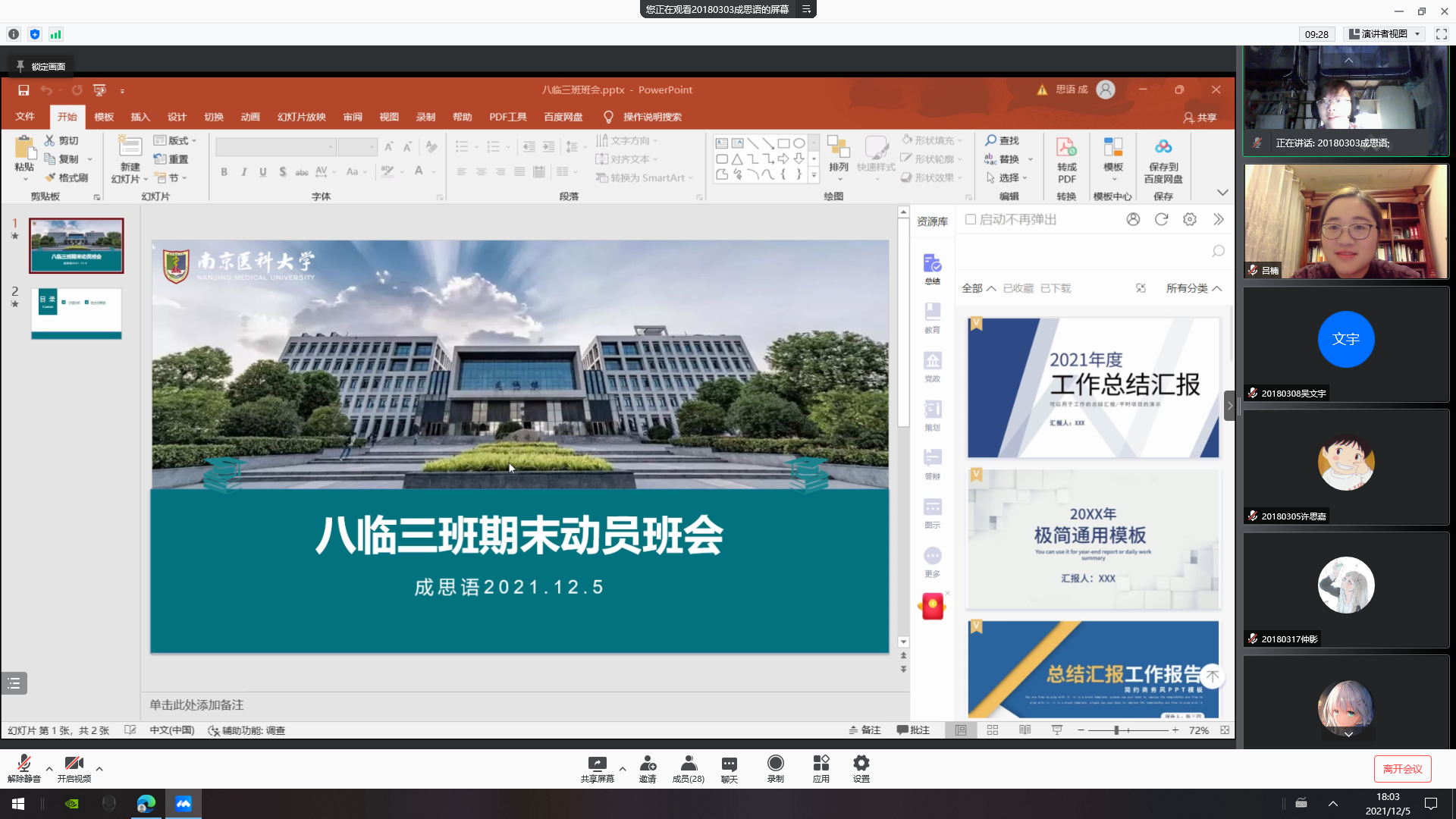The width and height of the screenshot is (1456, 819).
Task: Click the 离开会议 button
Action: pos(1402,769)
